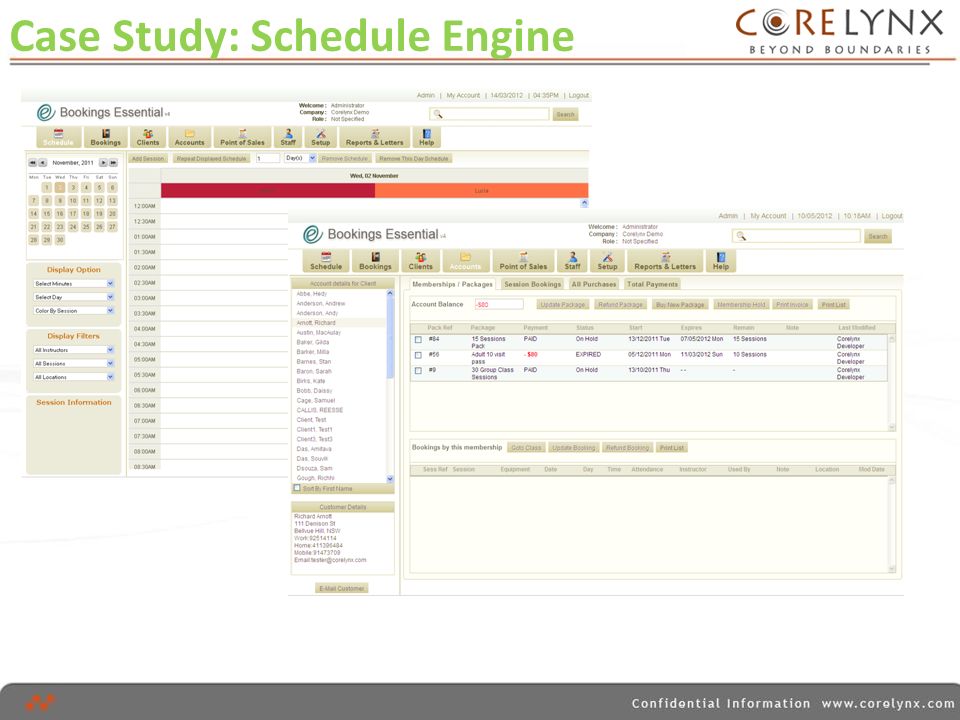The width and height of the screenshot is (960, 720).
Task: Click the Bookings Essential logo in back window
Action: point(103,113)
